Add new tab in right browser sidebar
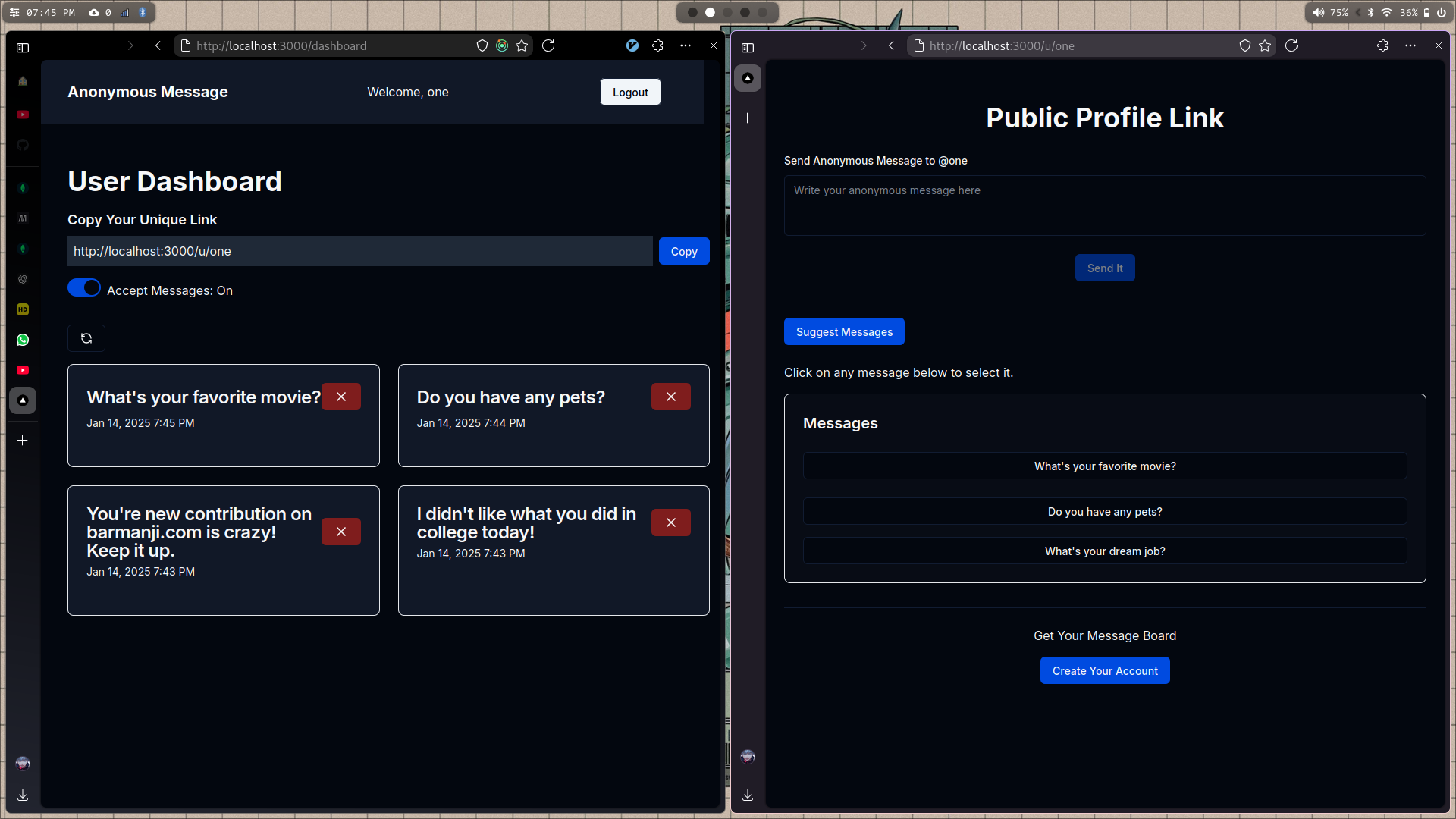This screenshot has width=1456, height=819. tap(748, 118)
